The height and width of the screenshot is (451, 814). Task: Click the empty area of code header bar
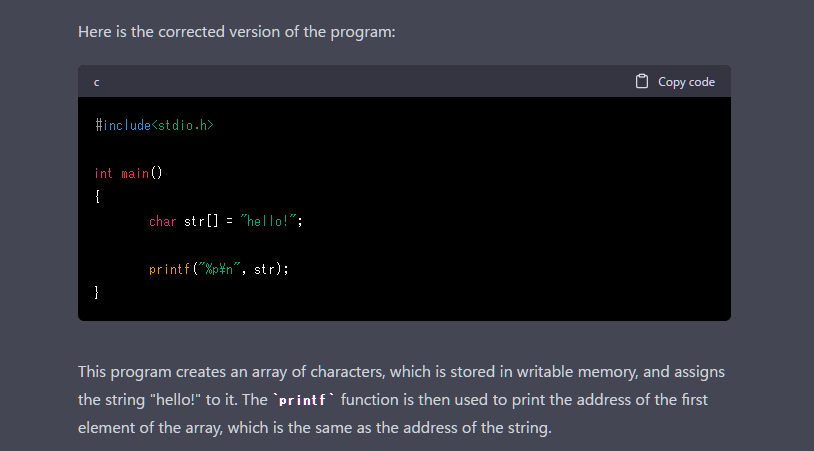click(x=360, y=82)
